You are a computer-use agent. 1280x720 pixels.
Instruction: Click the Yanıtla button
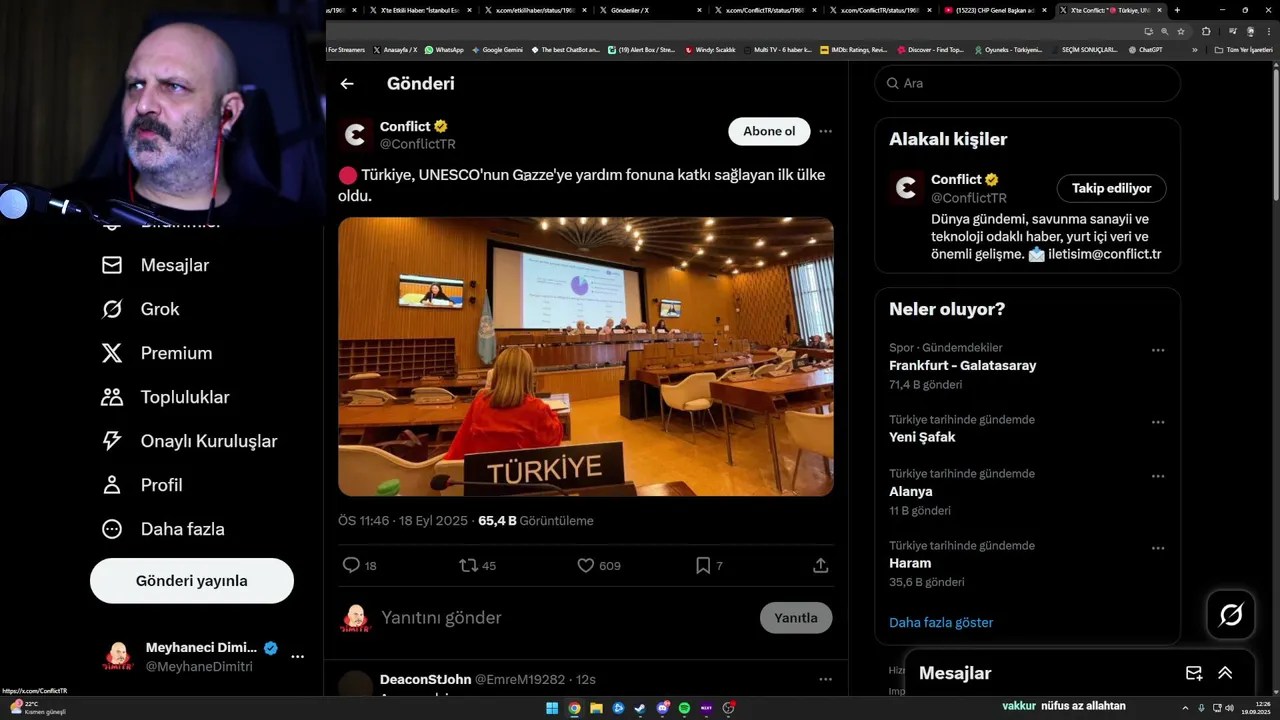[x=796, y=618]
